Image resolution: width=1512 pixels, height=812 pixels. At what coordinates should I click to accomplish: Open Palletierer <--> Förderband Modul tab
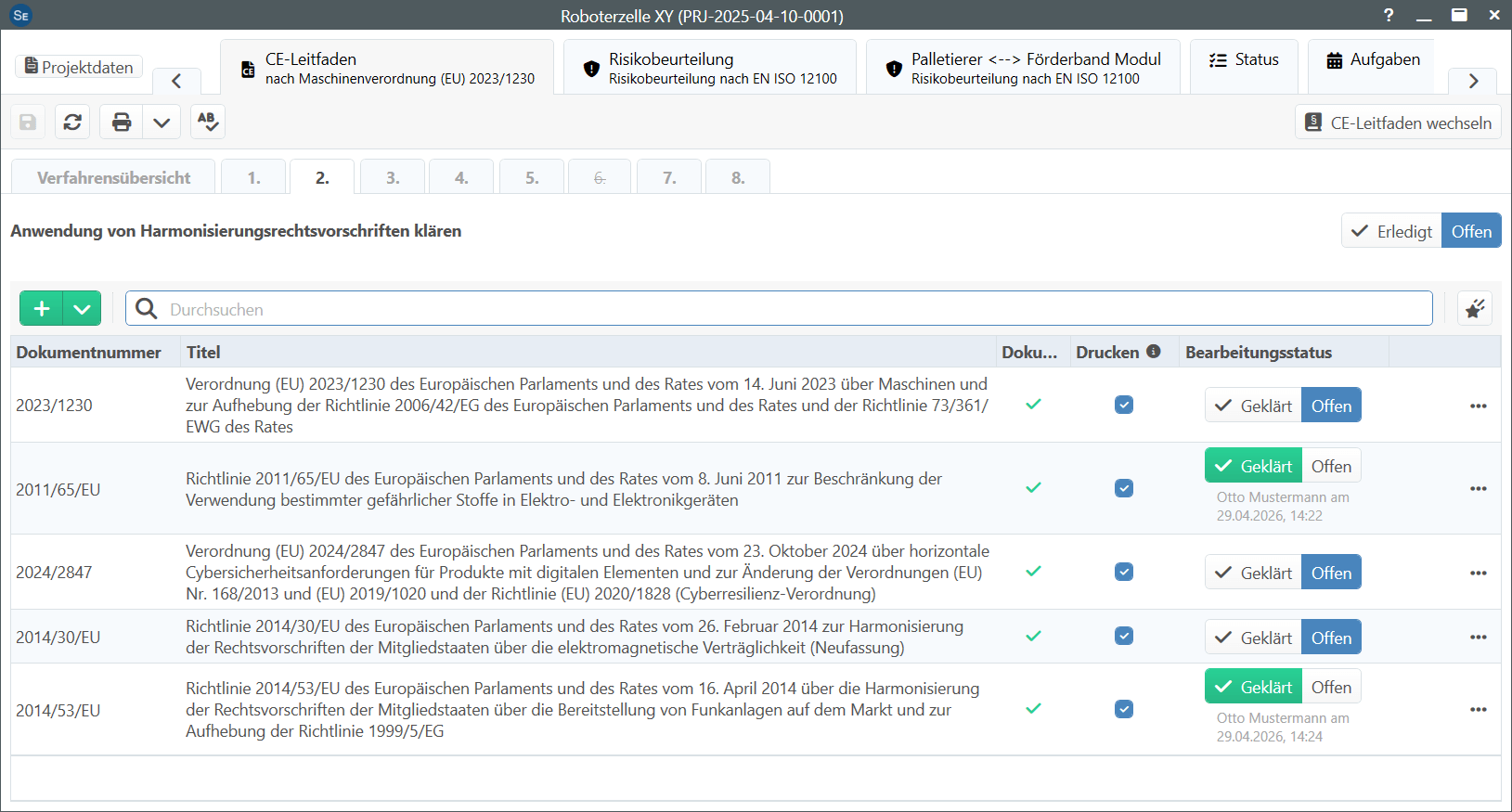click(1023, 68)
